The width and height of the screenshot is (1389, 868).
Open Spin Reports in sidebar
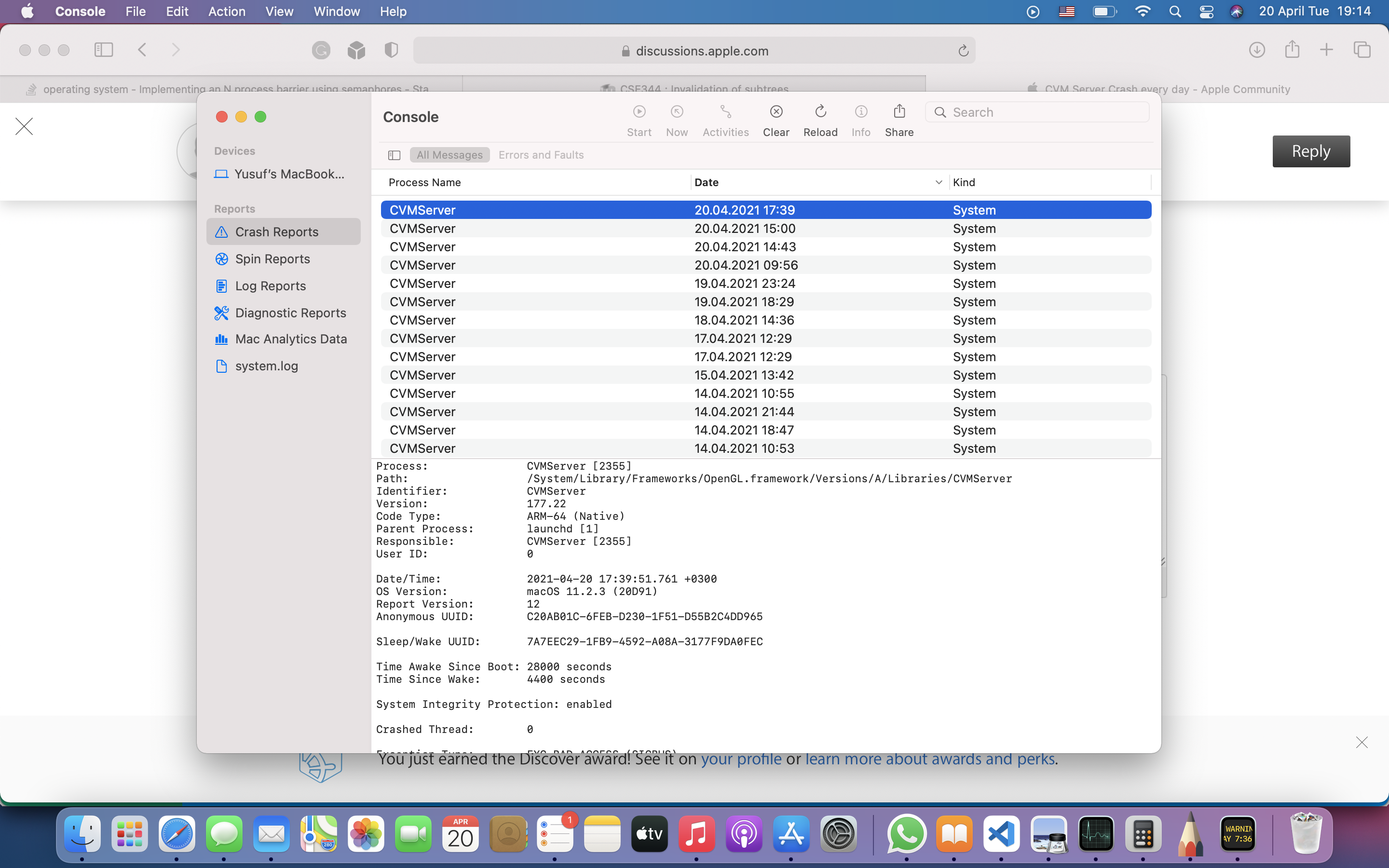(272, 259)
